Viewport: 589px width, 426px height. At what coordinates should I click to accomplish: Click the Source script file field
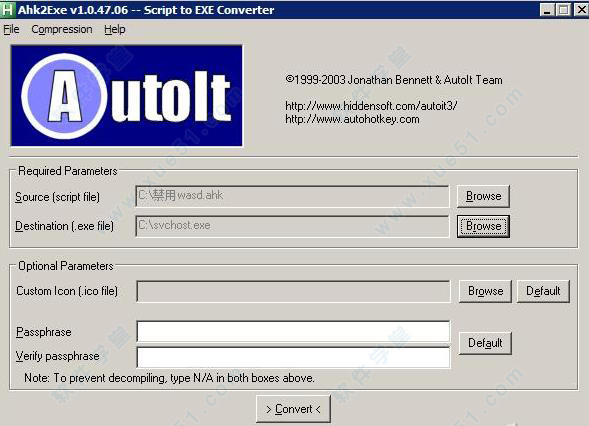[292, 196]
